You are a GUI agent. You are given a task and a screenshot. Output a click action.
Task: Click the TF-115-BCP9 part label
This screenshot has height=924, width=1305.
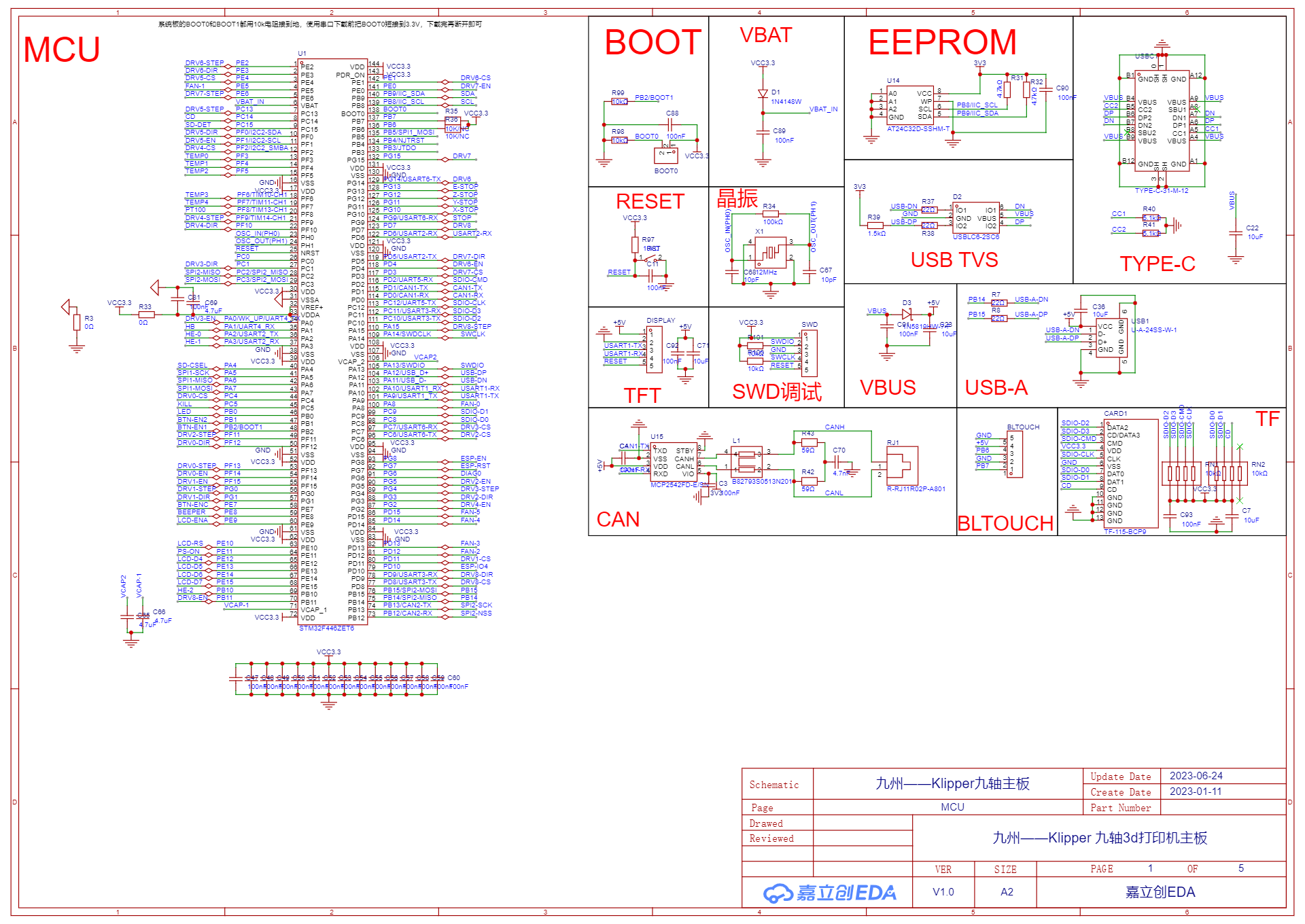(1125, 532)
